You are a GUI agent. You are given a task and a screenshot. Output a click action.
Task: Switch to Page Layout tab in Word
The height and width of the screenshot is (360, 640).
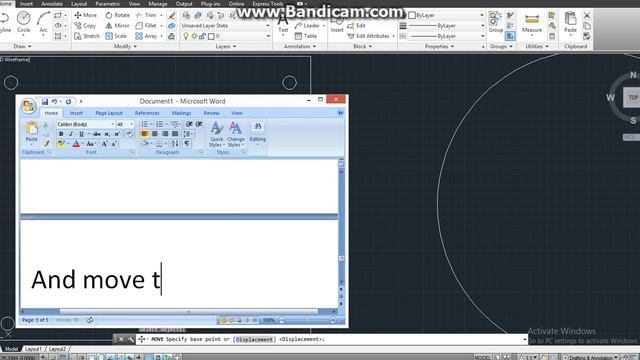[x=109, y=113]
